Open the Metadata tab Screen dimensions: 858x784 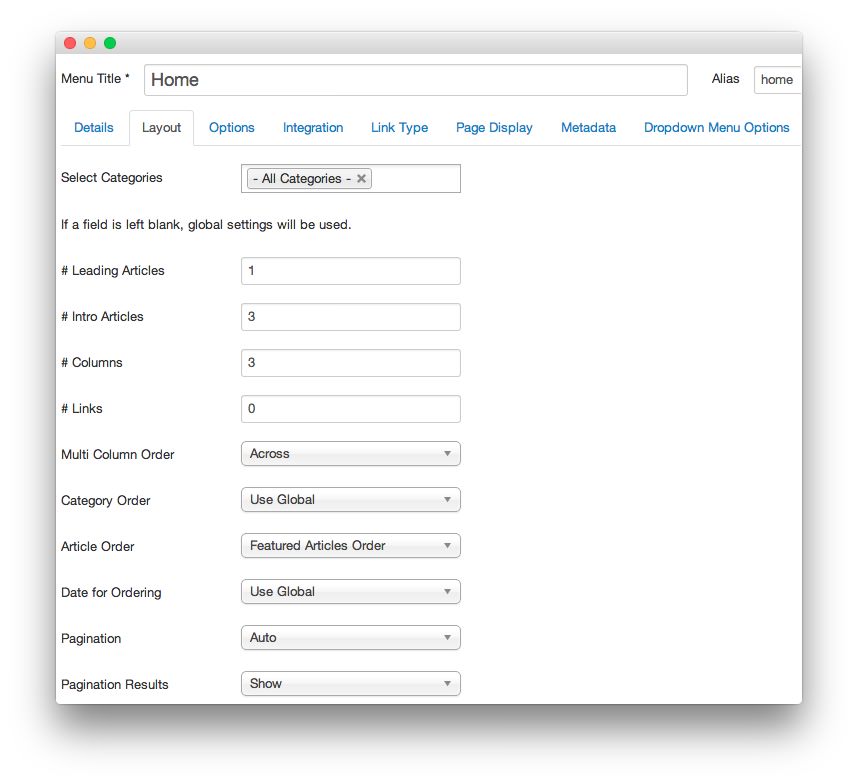[x=588, y=127]
